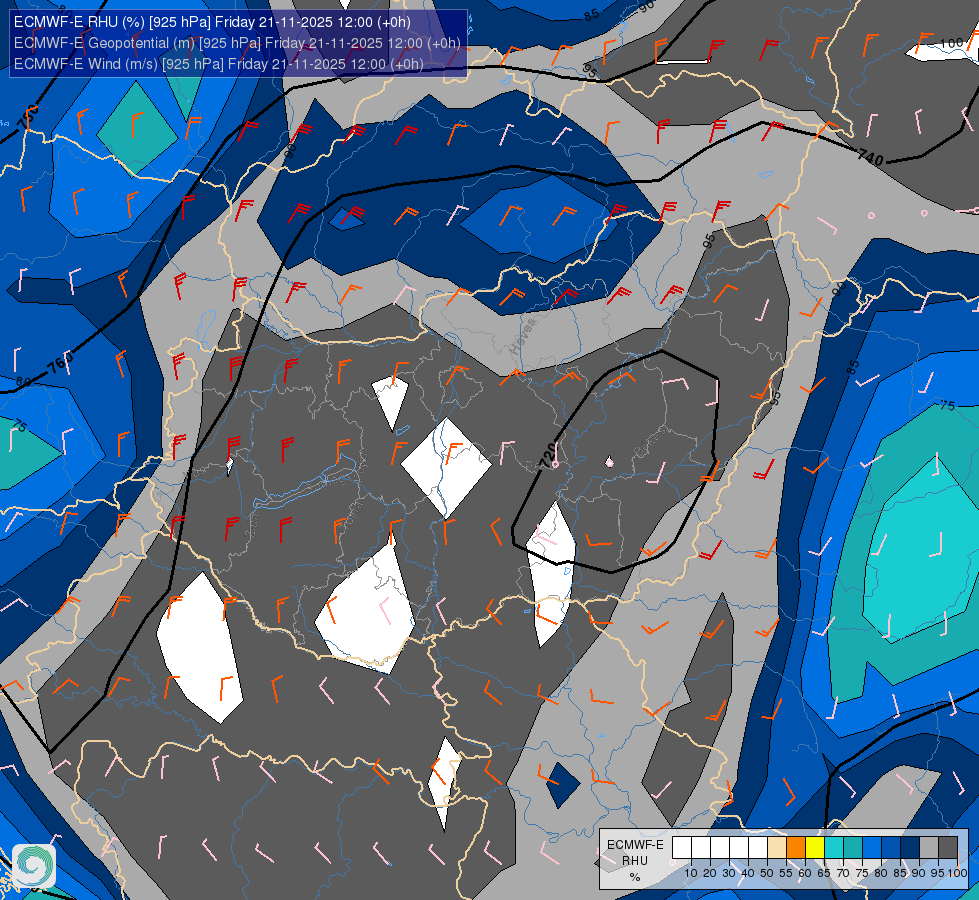Click the 'RHU' label in the legend

click(635, 861)
